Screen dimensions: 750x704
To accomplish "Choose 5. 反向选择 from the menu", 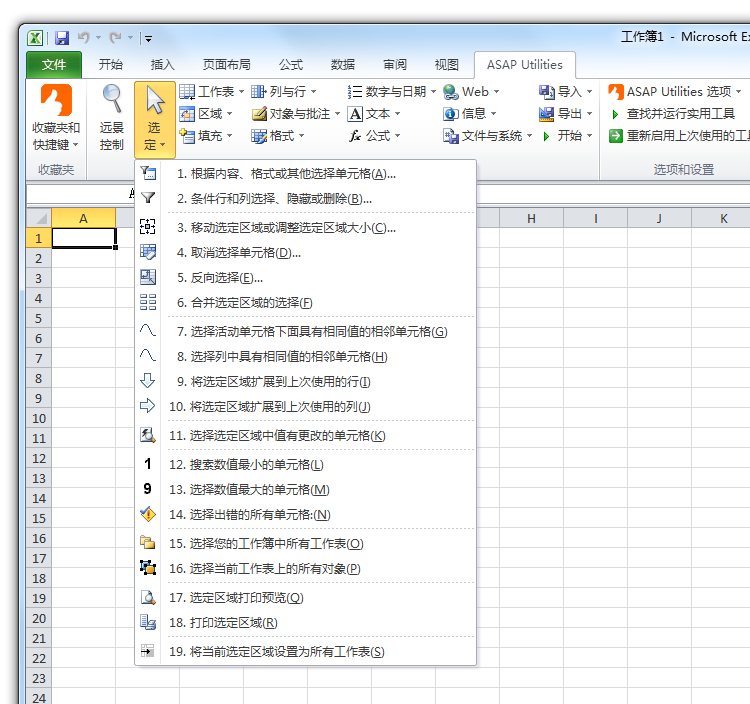I will coord(226,278).
